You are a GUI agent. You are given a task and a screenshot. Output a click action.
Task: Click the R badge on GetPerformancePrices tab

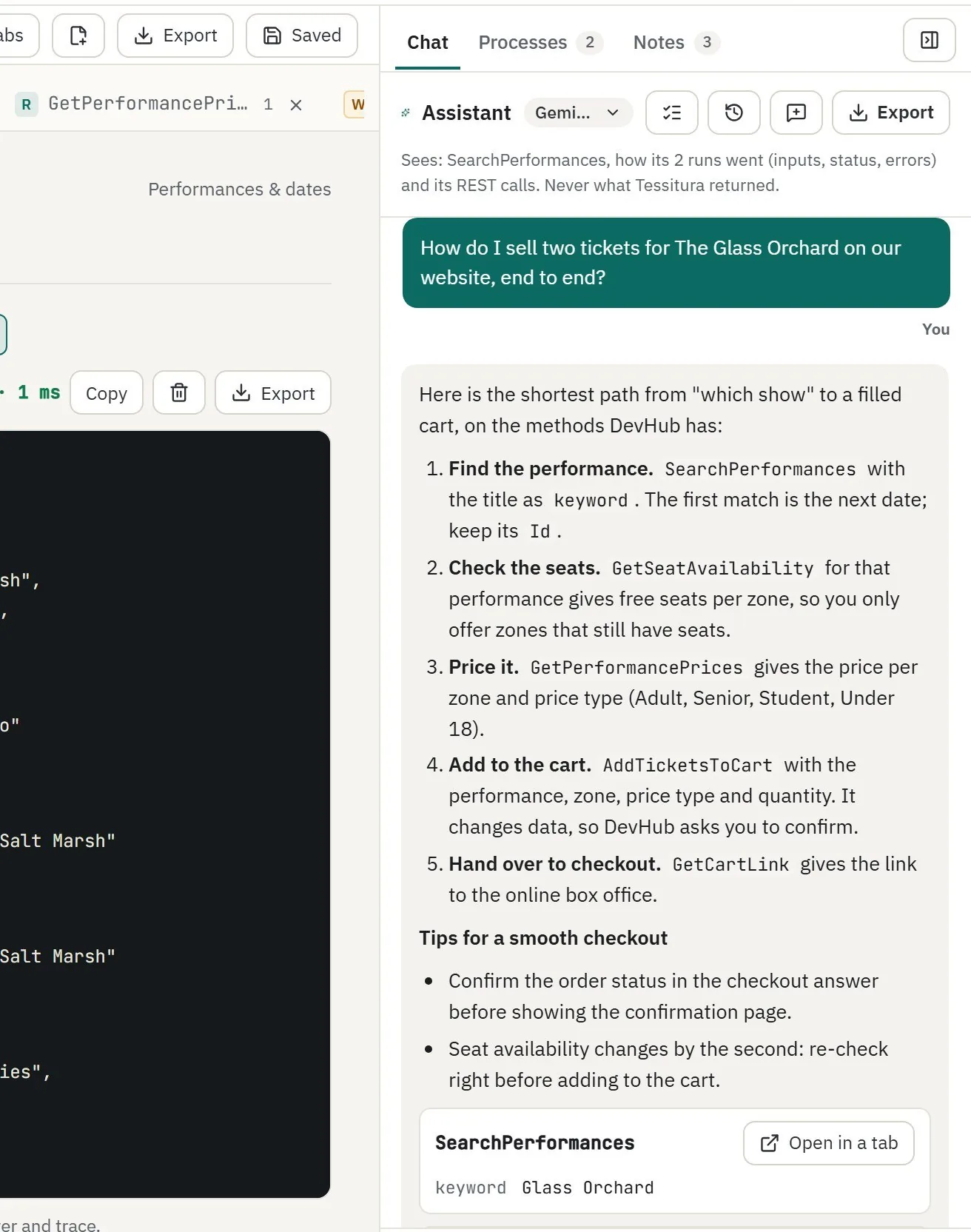(27, 104)
